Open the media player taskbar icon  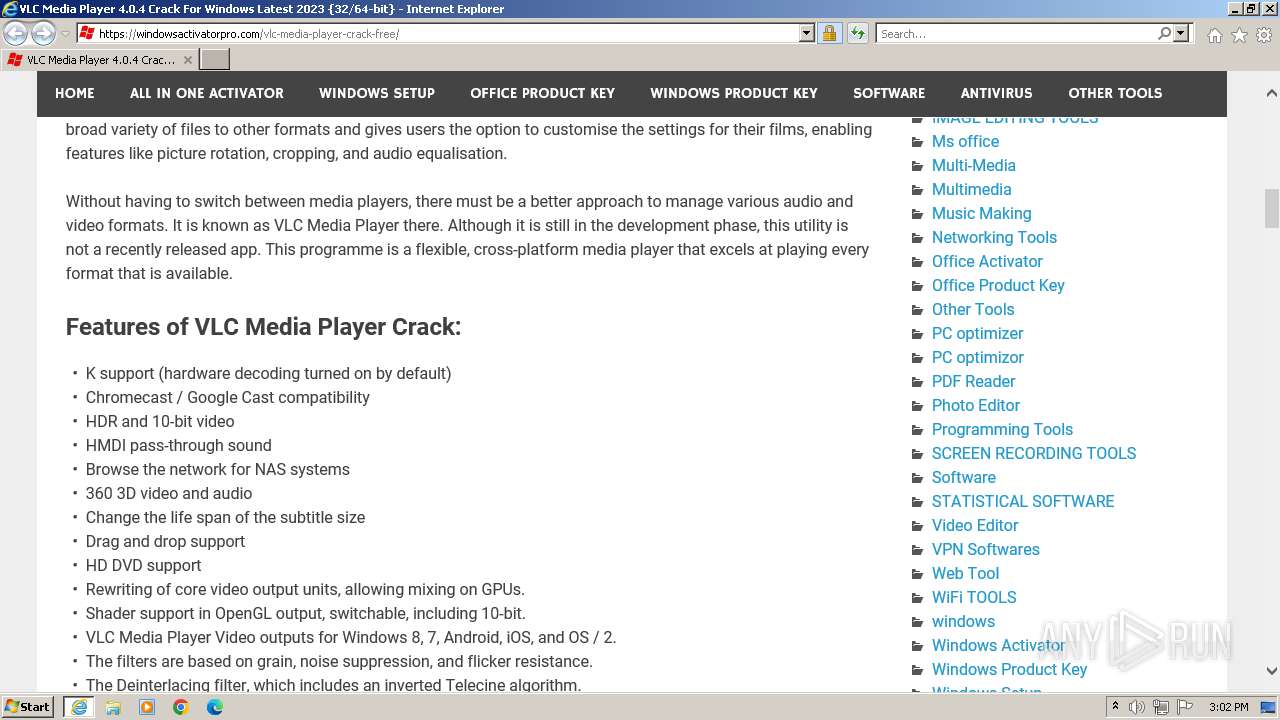147,707
